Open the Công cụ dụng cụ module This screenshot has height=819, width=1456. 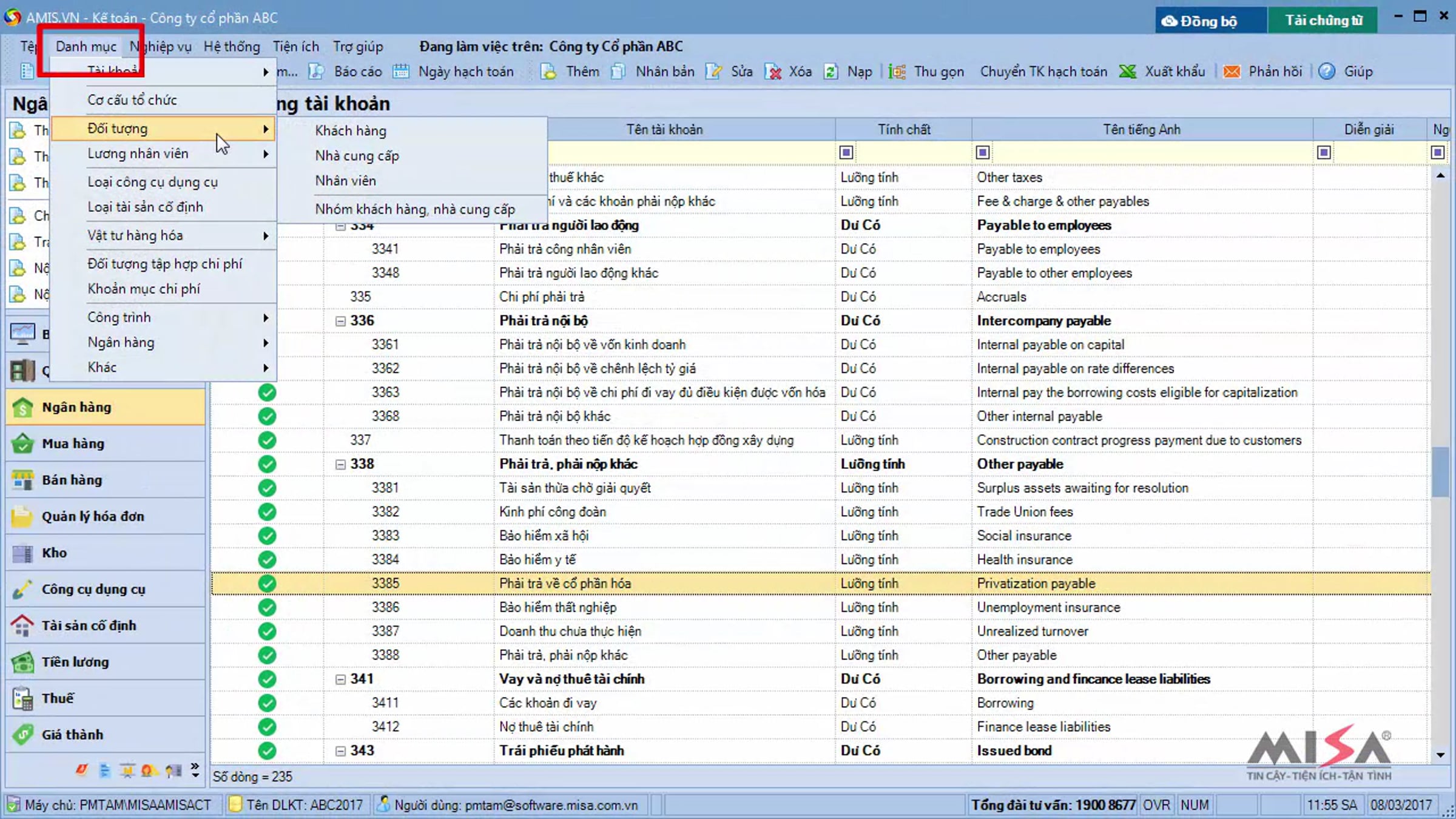[106, 589]
